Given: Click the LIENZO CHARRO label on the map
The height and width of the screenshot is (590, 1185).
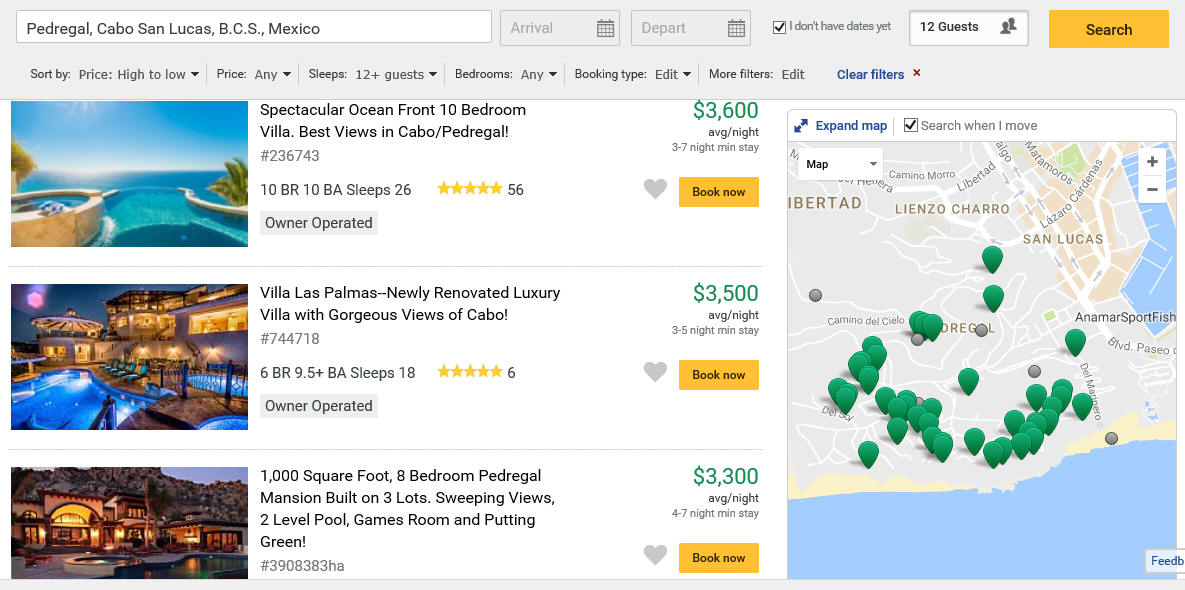Looking at the screenshot, I should click(x=952, y=209).
